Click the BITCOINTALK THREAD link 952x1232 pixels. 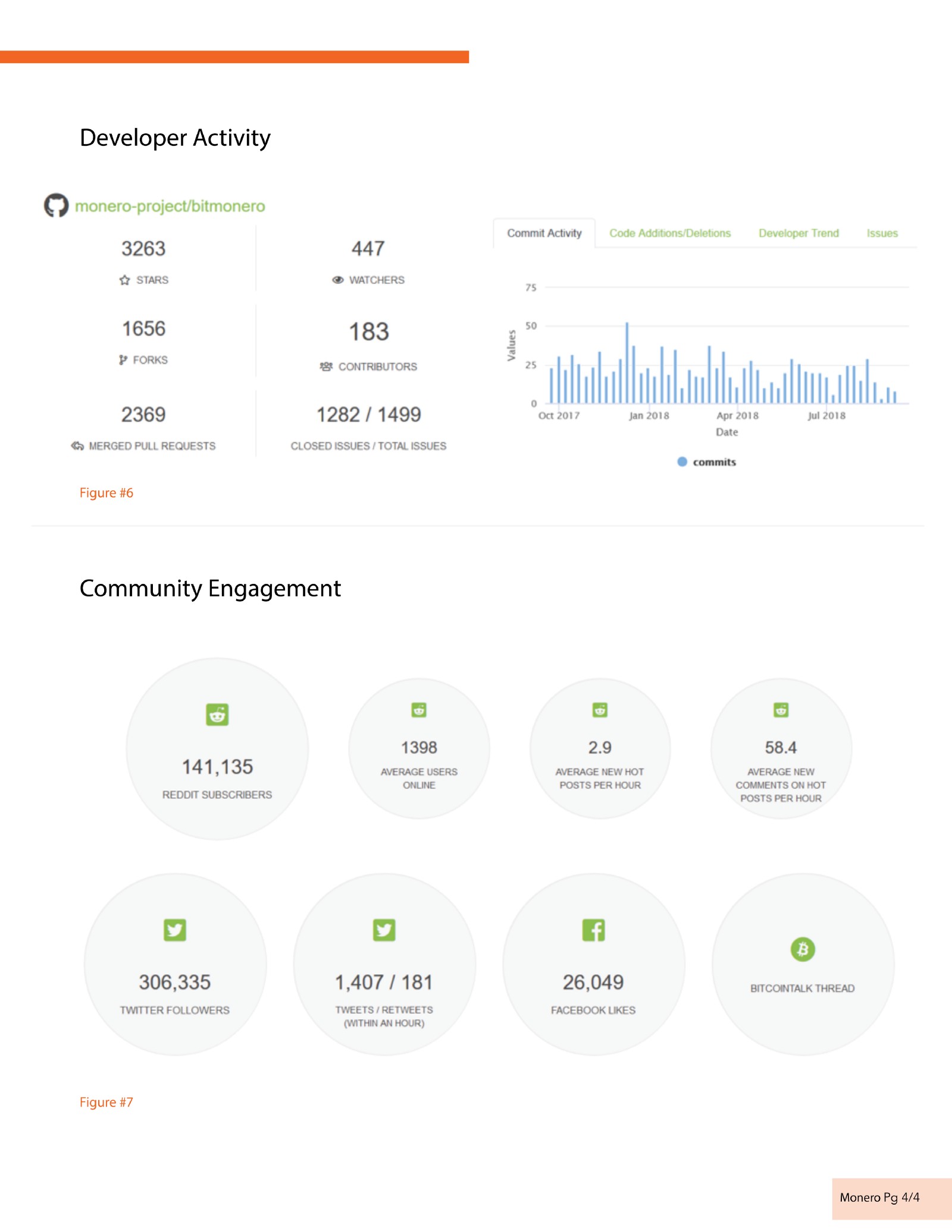coord(803,988)
